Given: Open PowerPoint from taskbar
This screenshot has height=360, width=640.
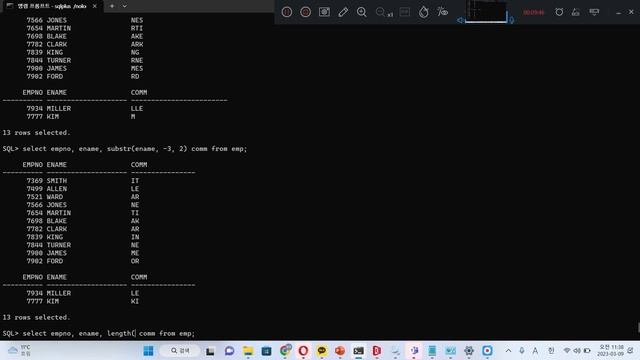Looking at the screenshot, I should click(340, 351).
